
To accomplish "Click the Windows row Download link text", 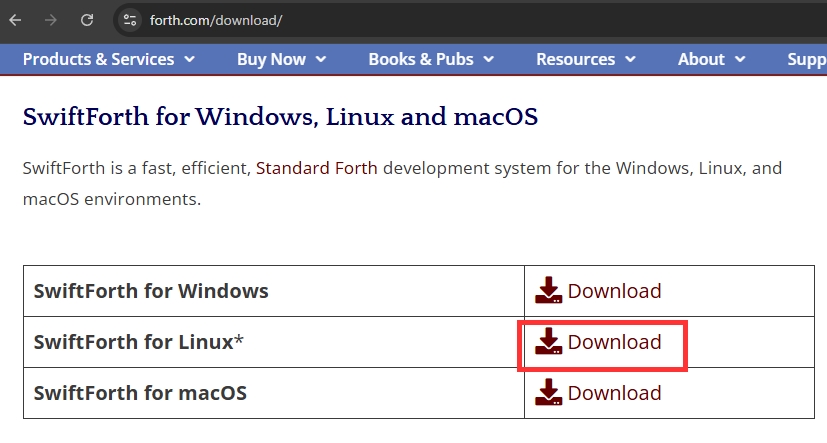I will [614, 291].
